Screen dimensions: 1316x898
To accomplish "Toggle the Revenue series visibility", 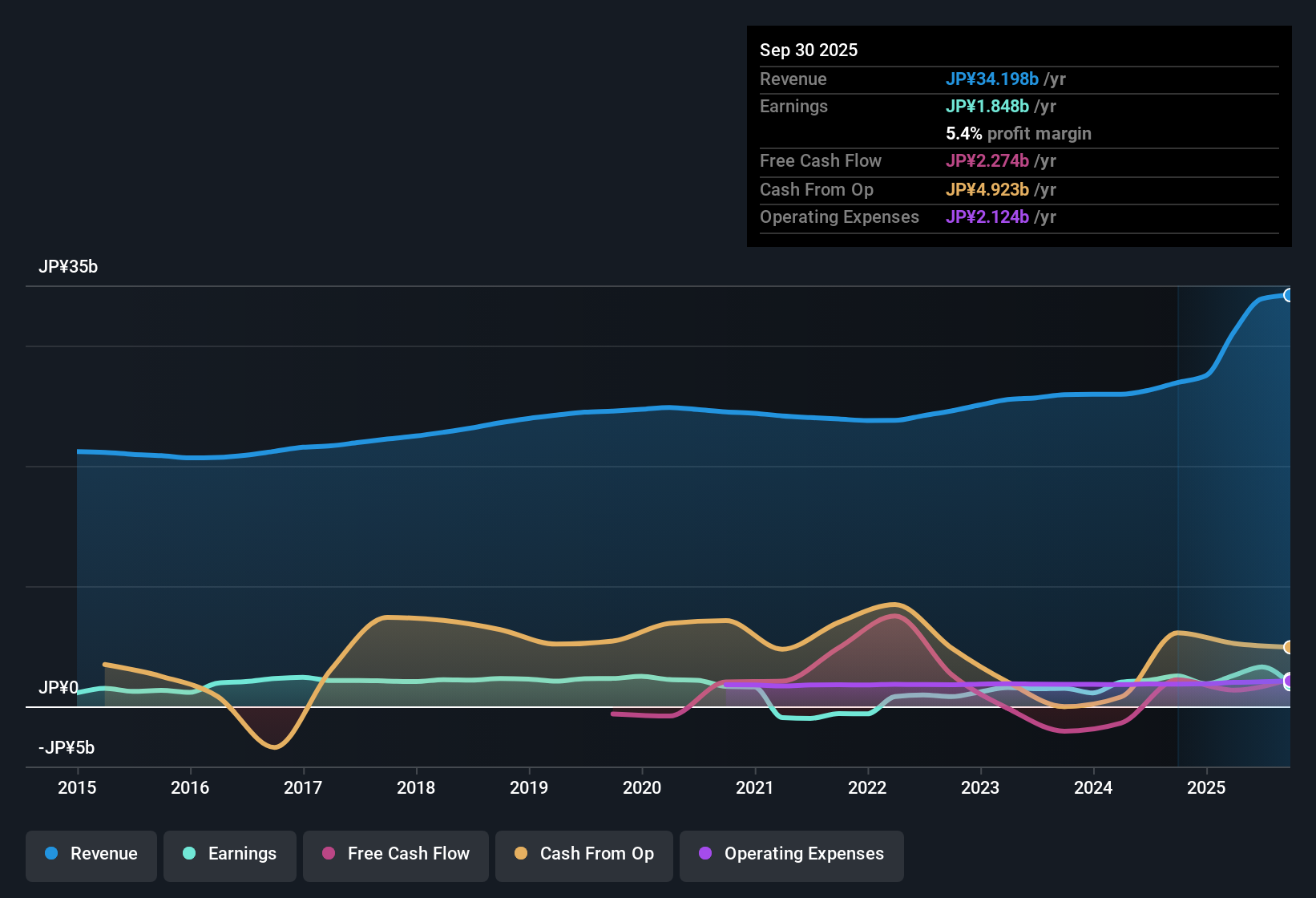I will click(91, 854).
